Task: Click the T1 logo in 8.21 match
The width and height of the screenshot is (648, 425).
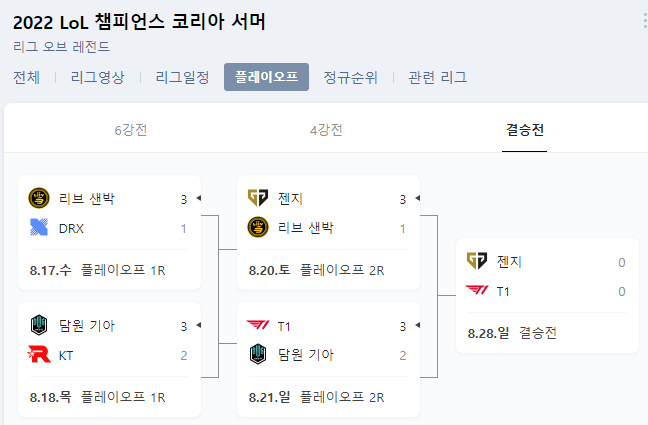Action: pos(258,325)
